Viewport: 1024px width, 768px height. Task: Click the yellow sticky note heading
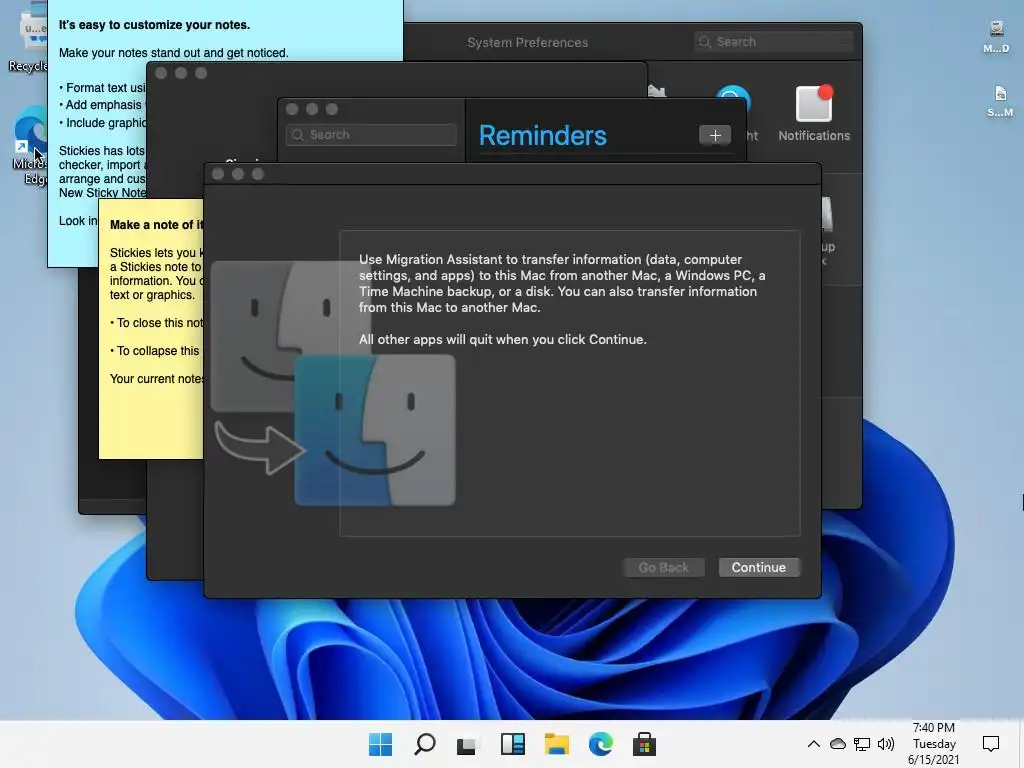[x=156, y=225]
